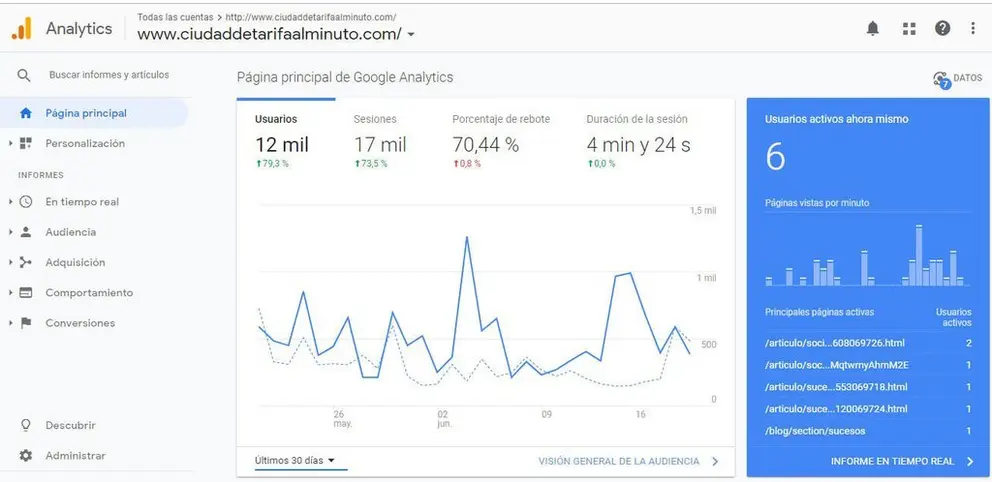Image resolution: width=992 pixels, height=482 pixels.
Task: Click the Adquisición branching arrows icon
Action: 25,263
